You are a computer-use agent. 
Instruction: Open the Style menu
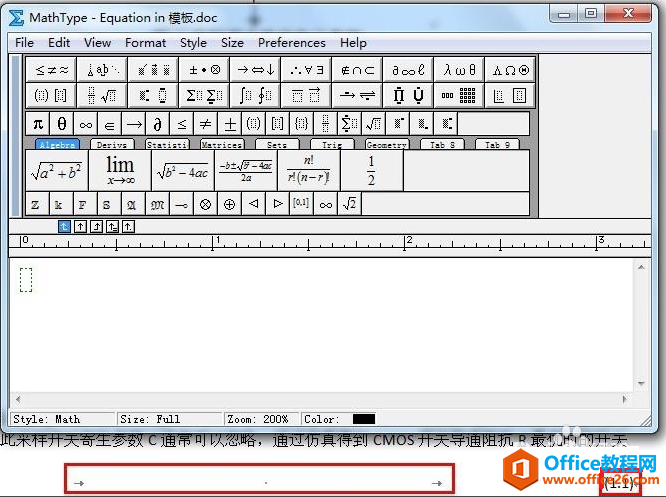click(x=193, y=43)
